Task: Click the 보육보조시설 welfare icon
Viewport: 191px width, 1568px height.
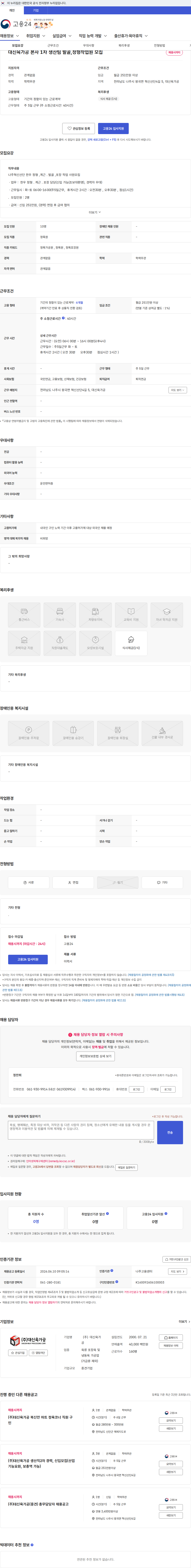Action: [x=95, y=643]
